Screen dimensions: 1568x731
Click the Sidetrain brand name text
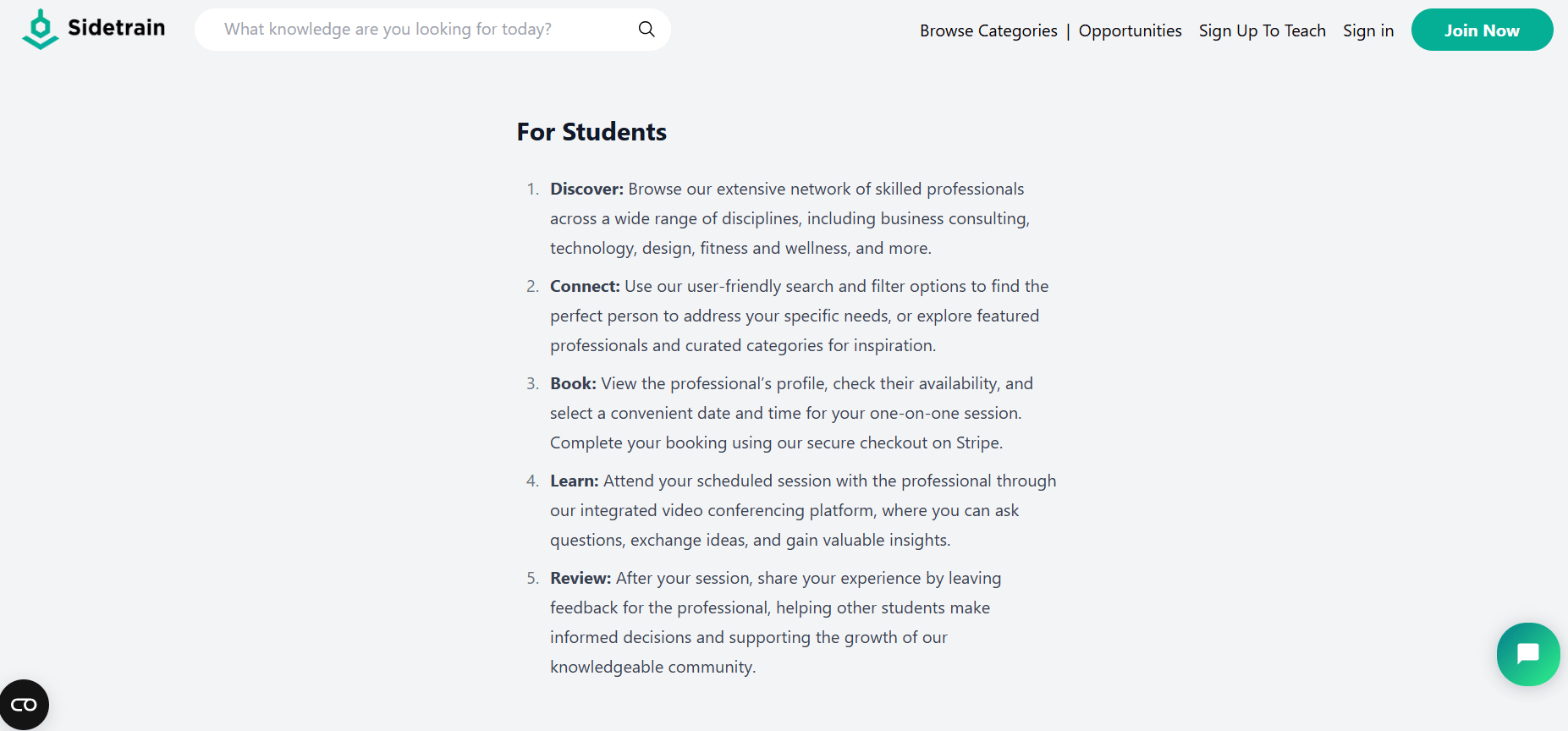point(116,28)
